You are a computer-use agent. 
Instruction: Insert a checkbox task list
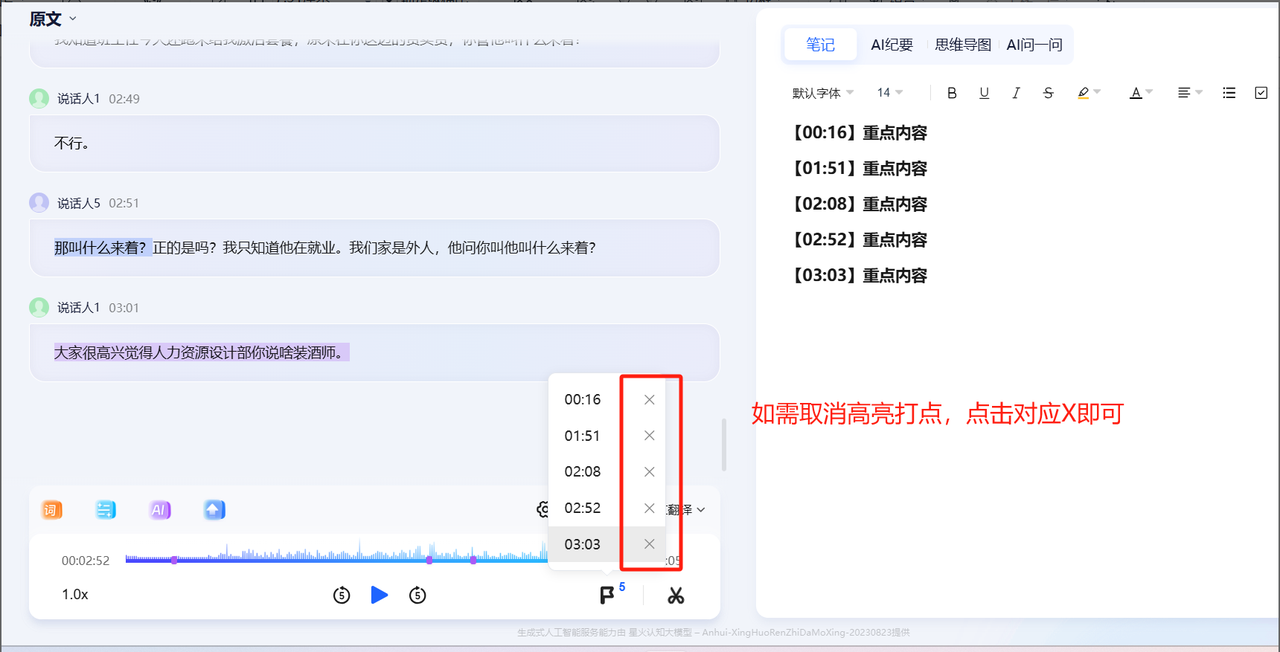(x=1259, y=93)
